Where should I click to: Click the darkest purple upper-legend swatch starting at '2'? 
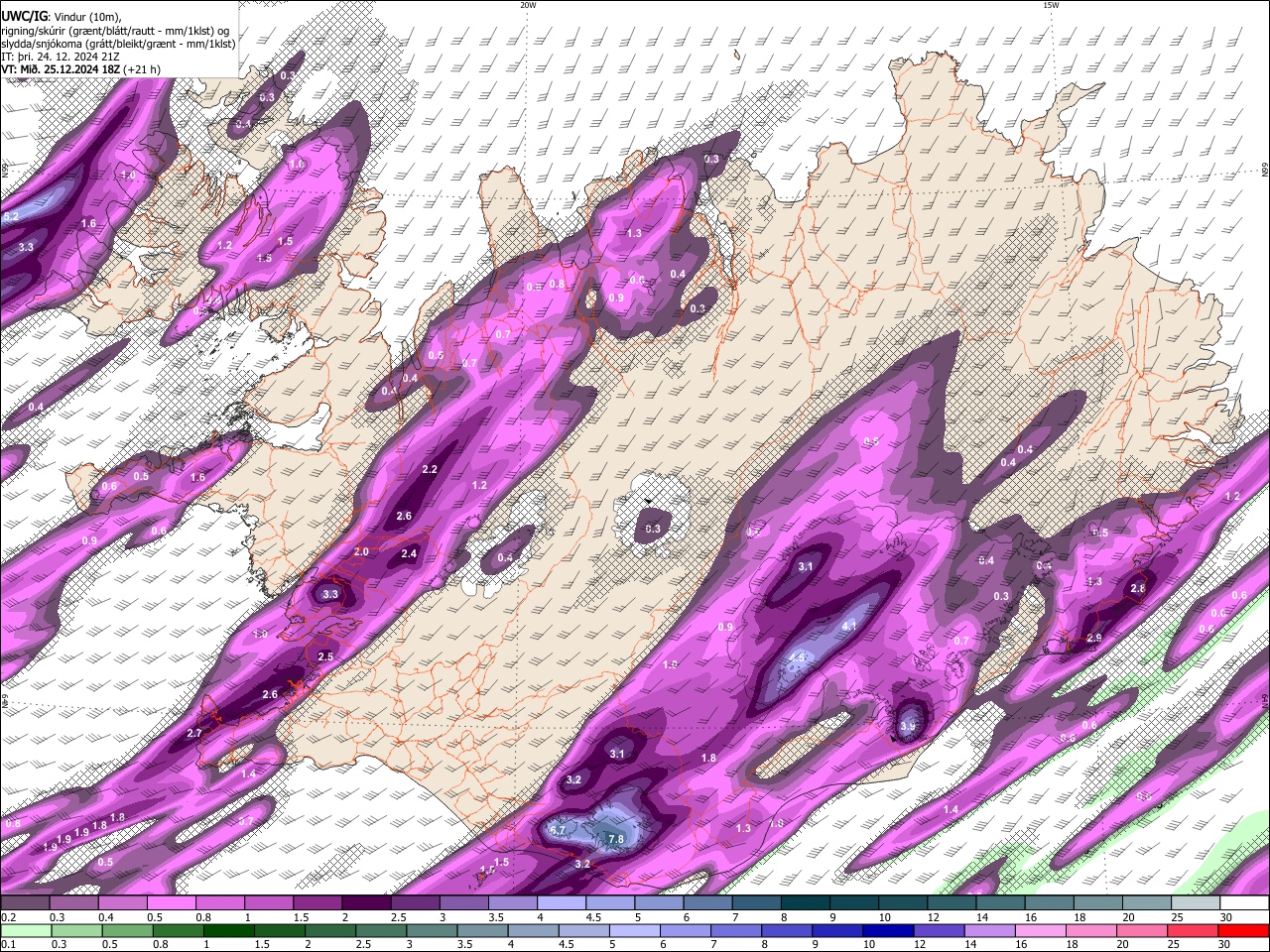366,902
